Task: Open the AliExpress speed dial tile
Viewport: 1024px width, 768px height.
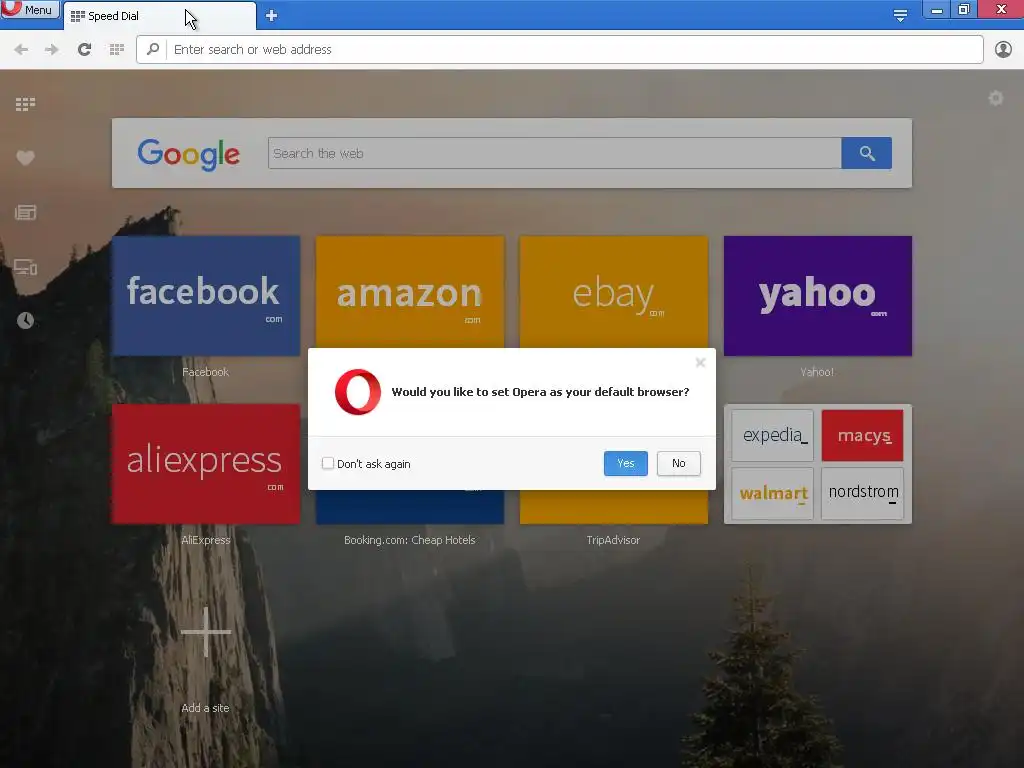Action: pyautogui.click(x=206, y=464)
